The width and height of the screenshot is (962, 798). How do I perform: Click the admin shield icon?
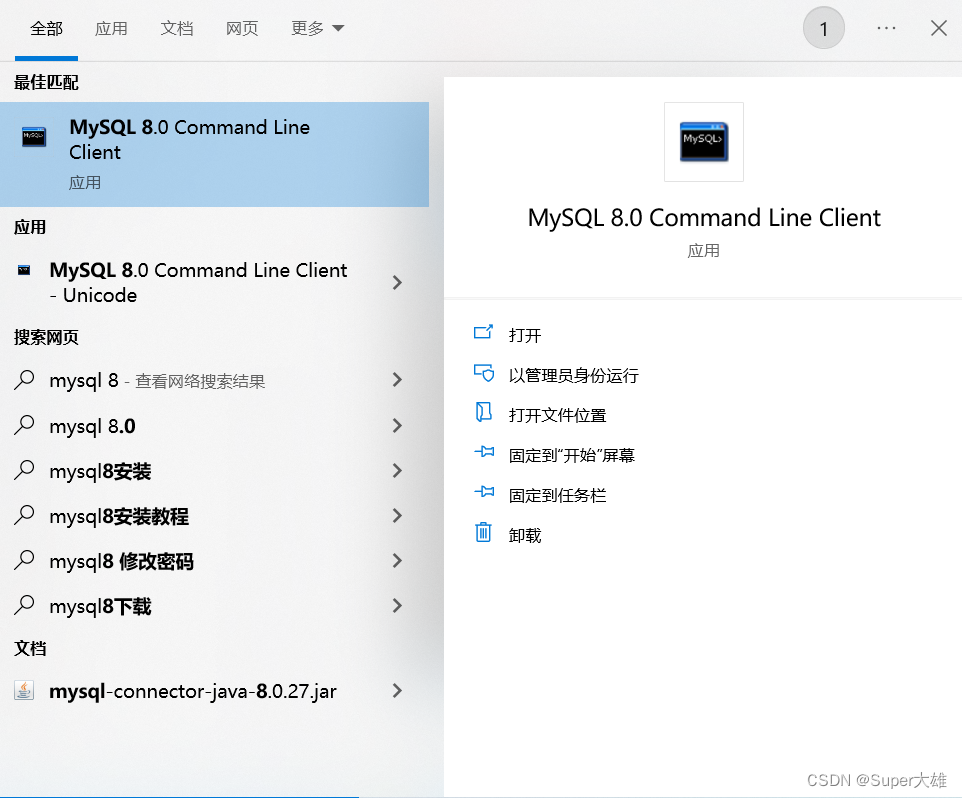coord(483,372)
